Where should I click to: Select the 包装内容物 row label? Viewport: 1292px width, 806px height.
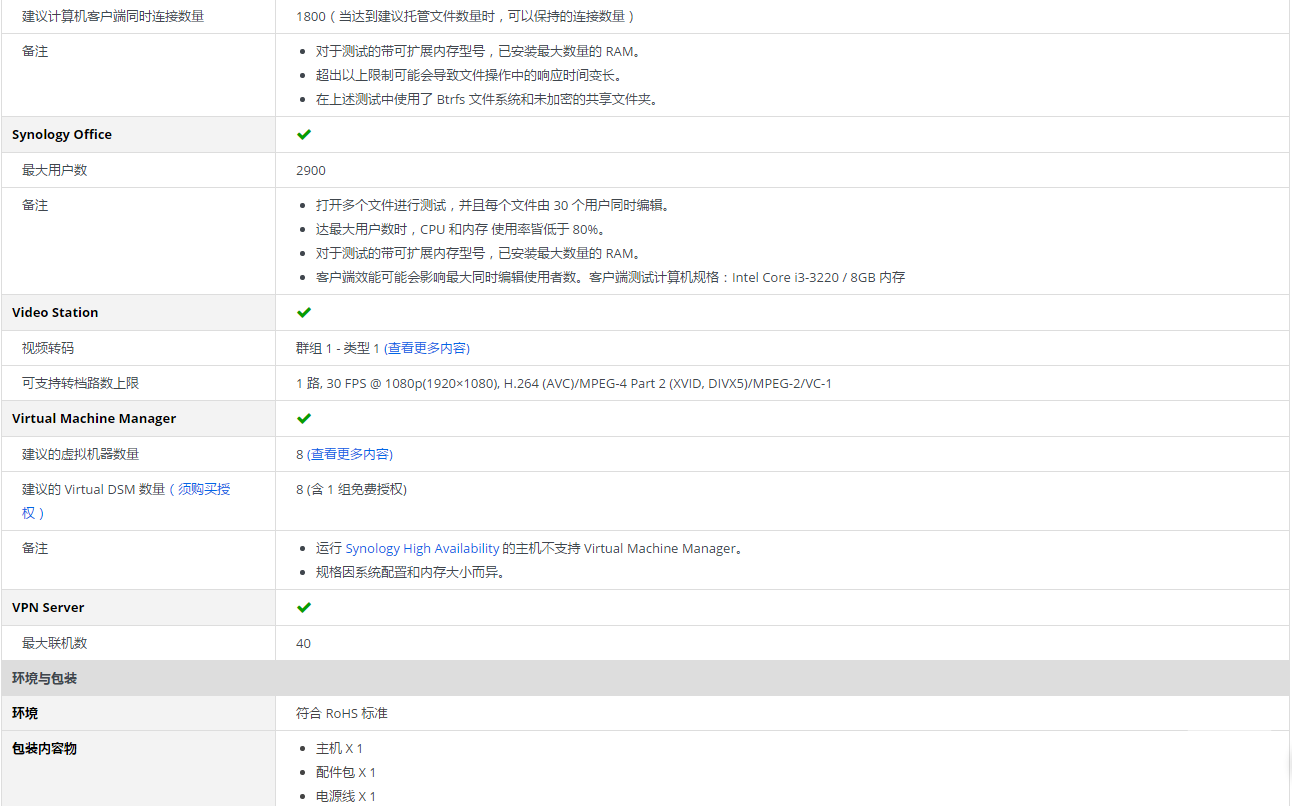point(44,748)
